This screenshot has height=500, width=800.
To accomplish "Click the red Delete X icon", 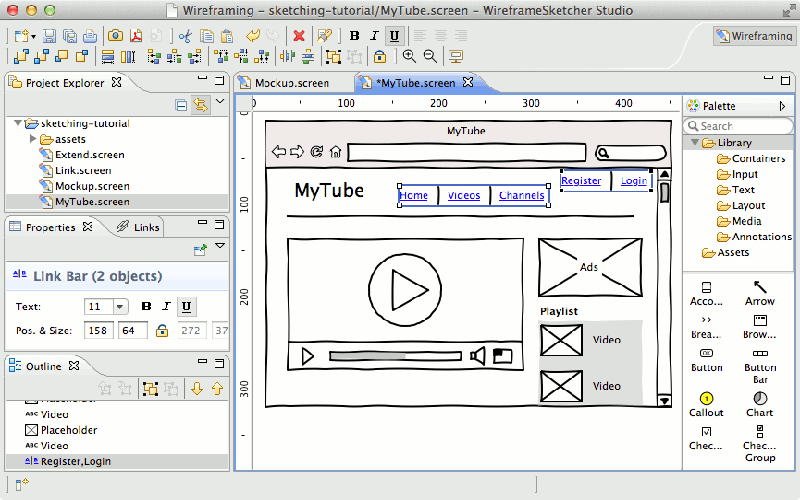I will [299, 36].
